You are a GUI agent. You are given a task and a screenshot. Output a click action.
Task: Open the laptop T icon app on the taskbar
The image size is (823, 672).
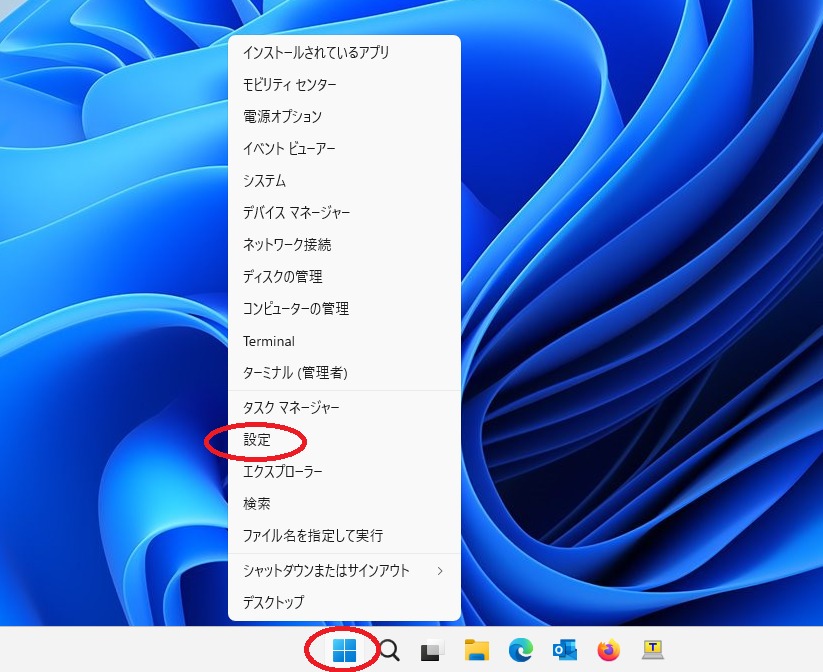pos(653,650)
